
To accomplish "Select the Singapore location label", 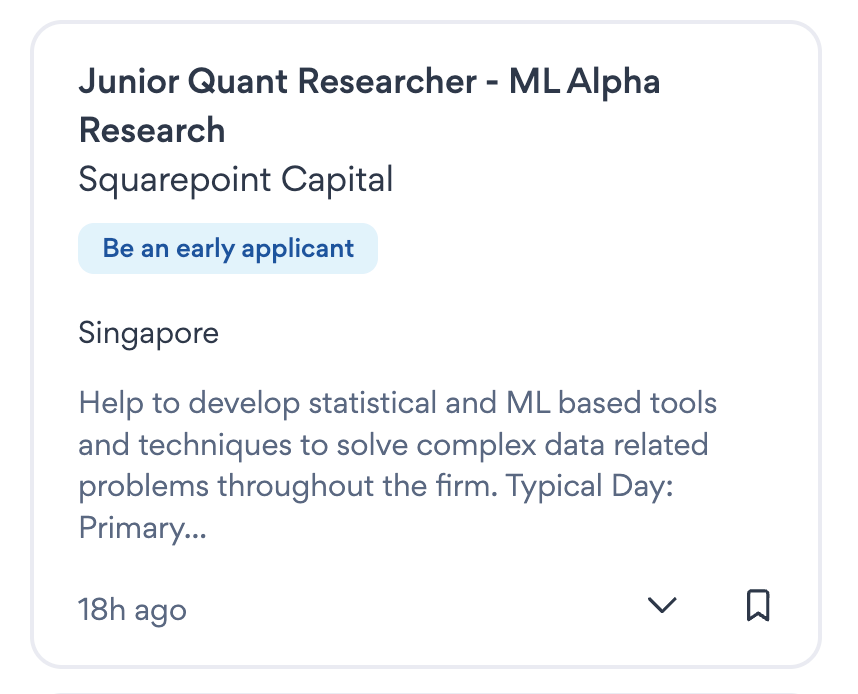I will [x=148, y=332].
